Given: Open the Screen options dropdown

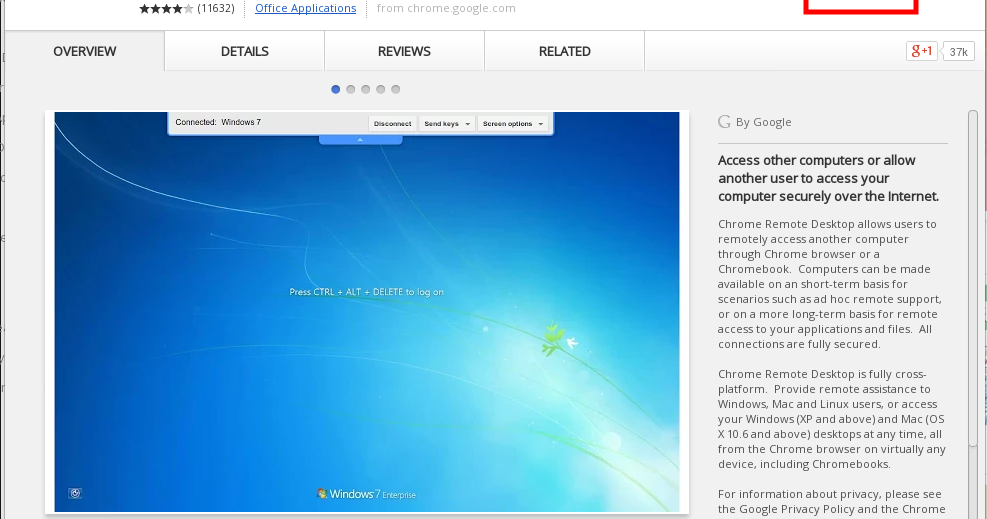Looking at the screenshot, I should [512, 123].
